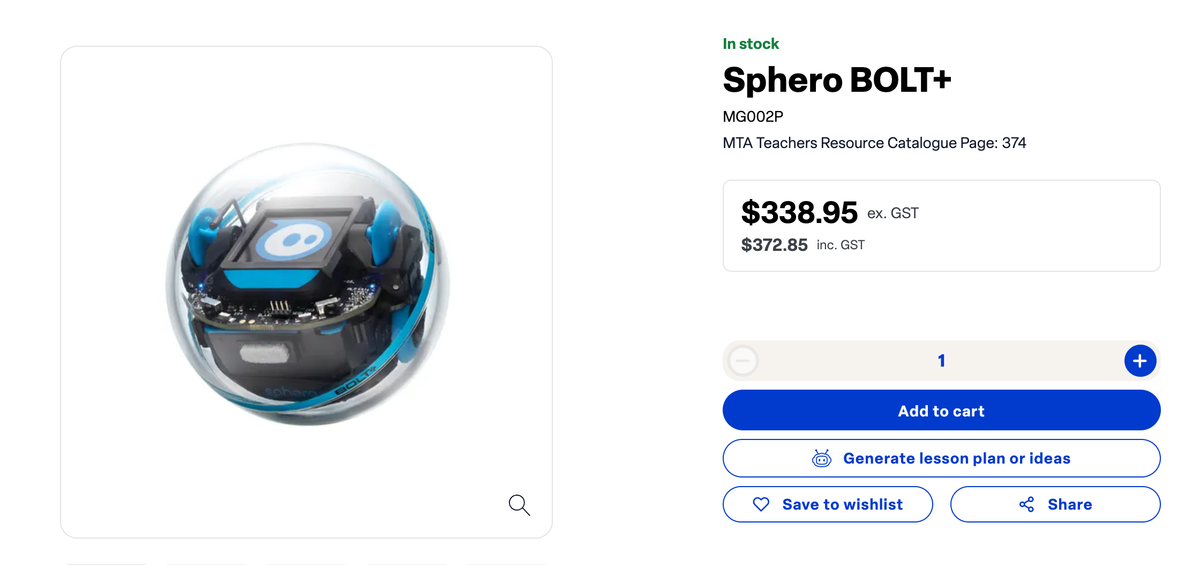Click the Share button label
This screenshot has height=565, width=1200.
[1069, 505]
